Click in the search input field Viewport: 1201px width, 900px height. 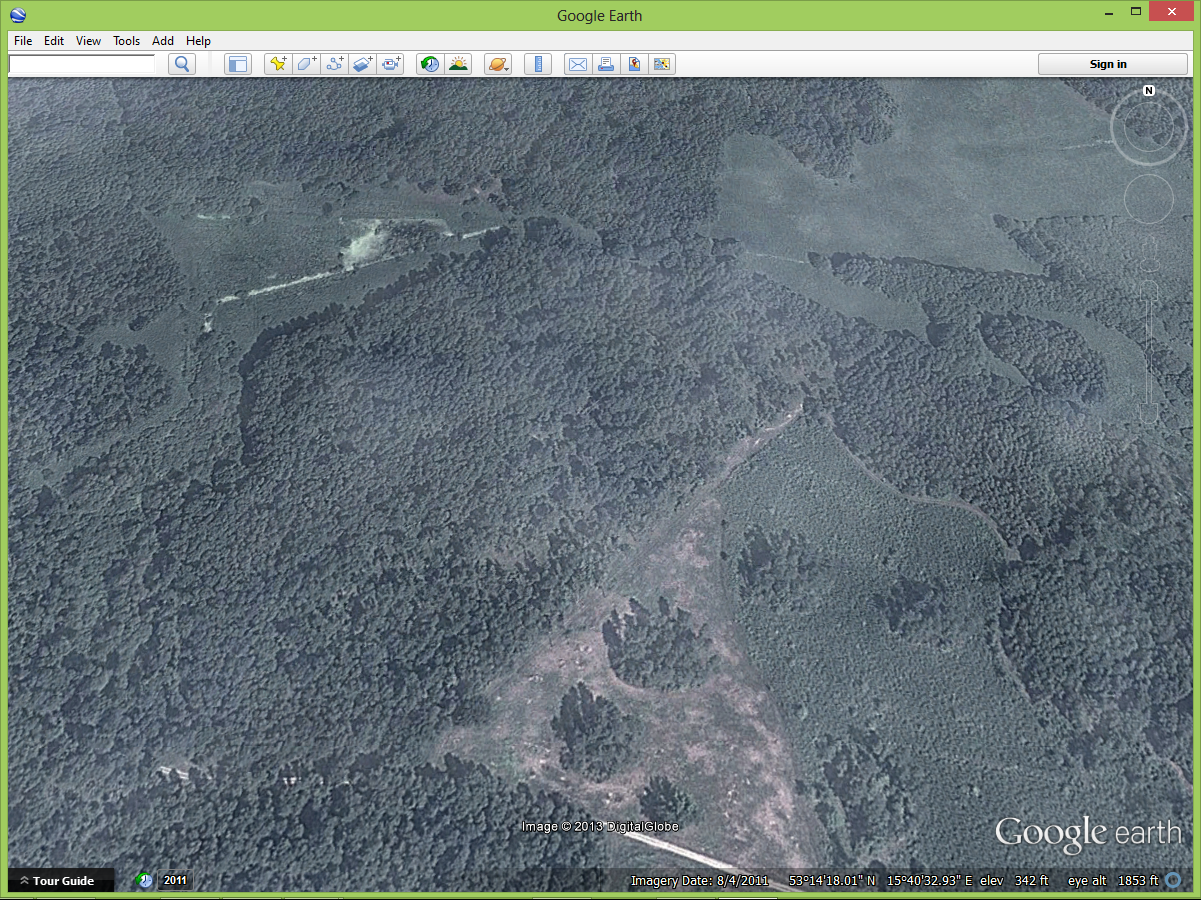pyautogui.click(x=82, y=64)
